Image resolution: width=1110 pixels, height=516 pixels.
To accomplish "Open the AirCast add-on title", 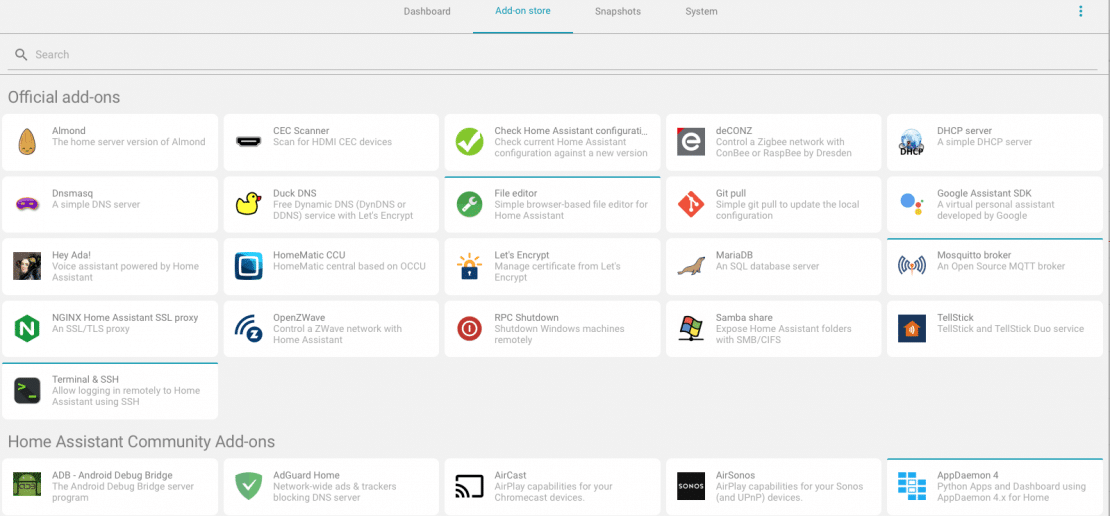I will tap(510, 475).
